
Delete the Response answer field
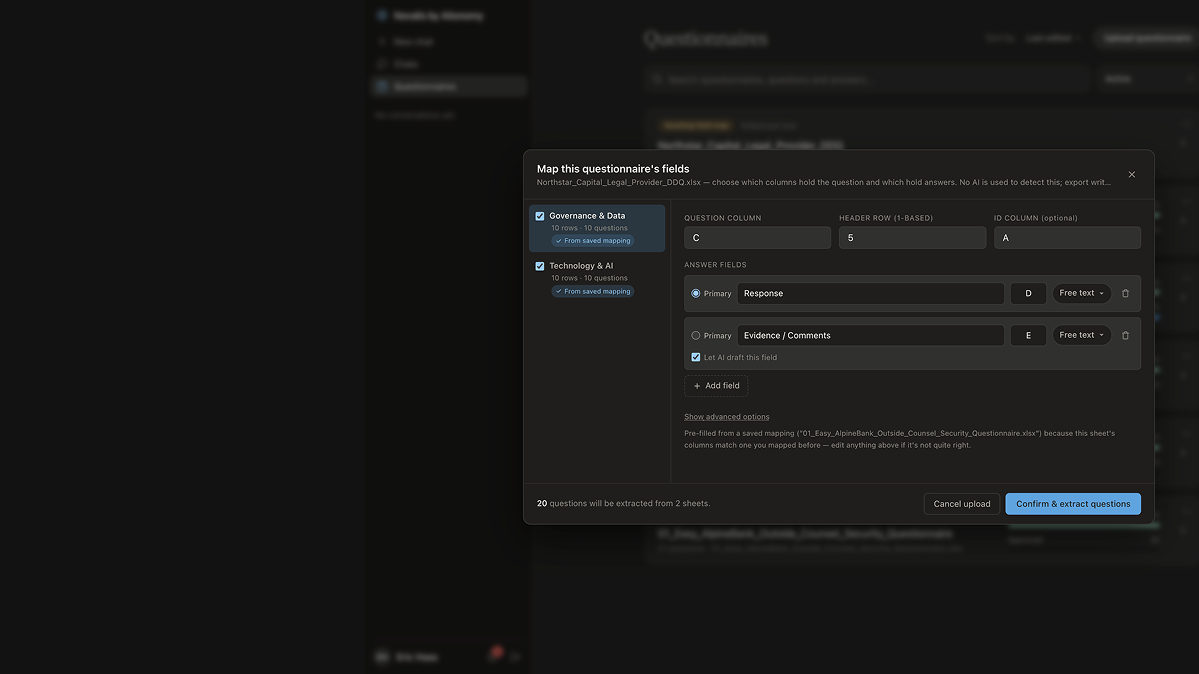coord(1125,293)
